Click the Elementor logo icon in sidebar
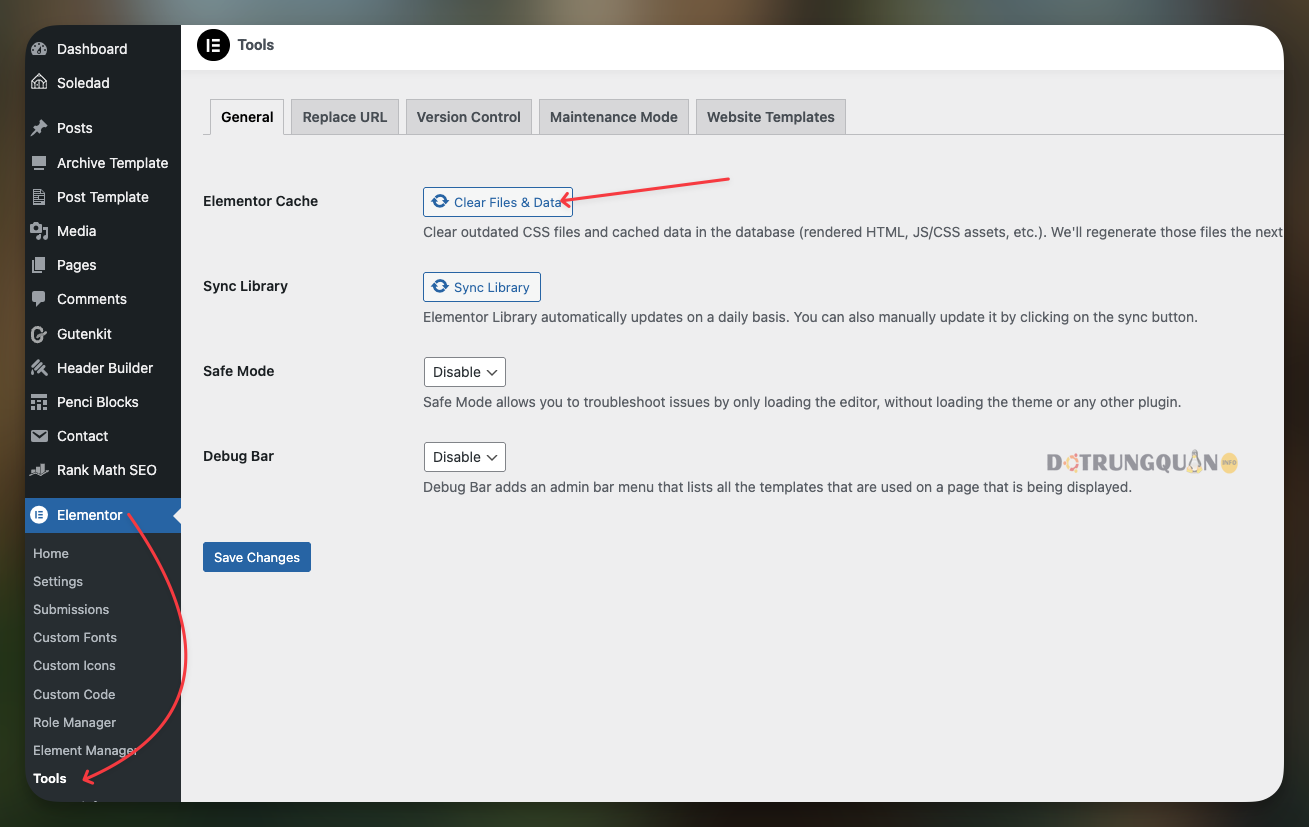The image size is (1309, 827). coord(39,515)
